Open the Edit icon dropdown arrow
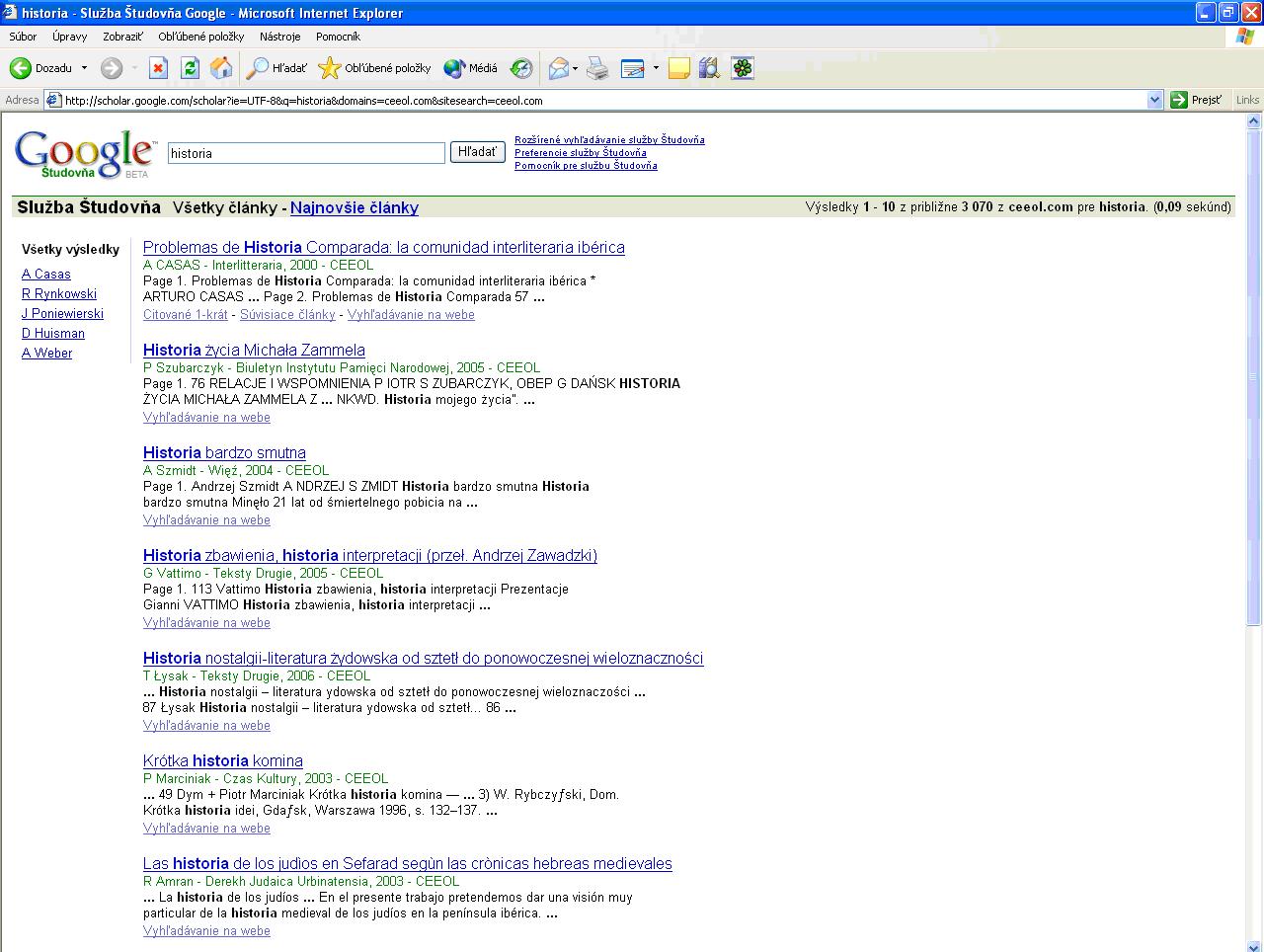Image resolution: width=1264 pixels, height=952 pixels. click(656, 68)
